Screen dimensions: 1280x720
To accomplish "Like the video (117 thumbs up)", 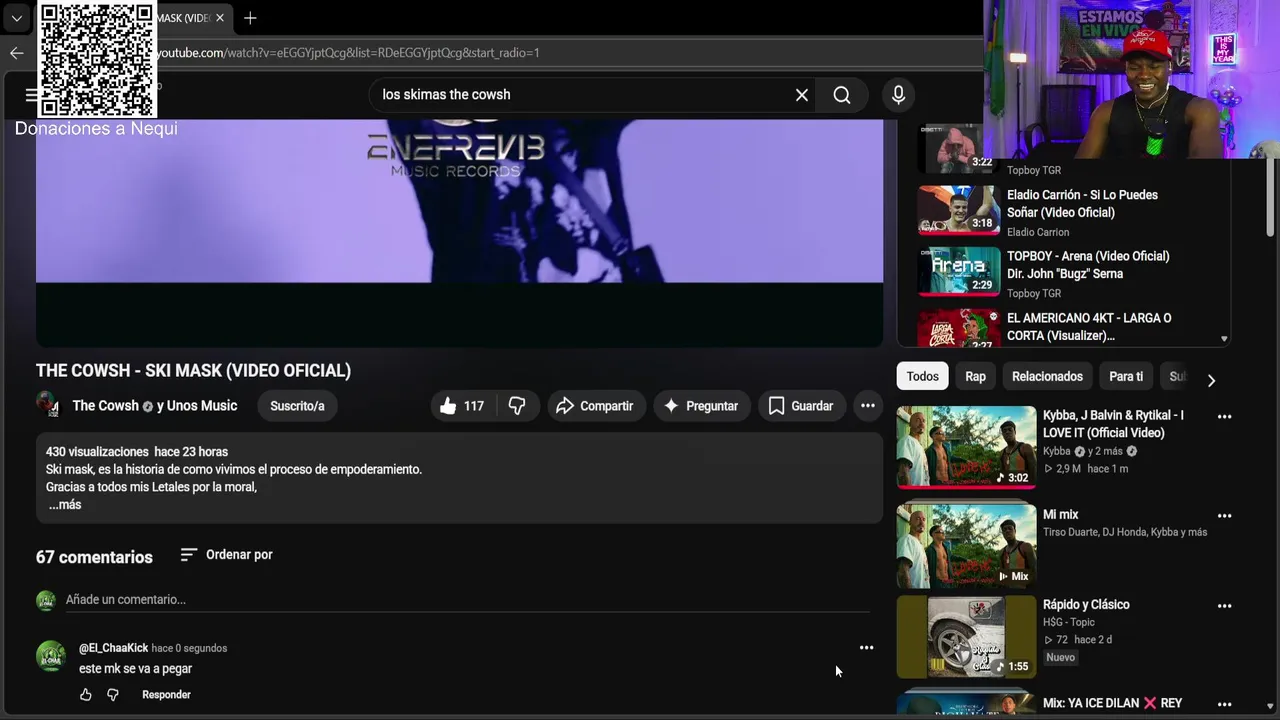I will click(x=462, y=406).
